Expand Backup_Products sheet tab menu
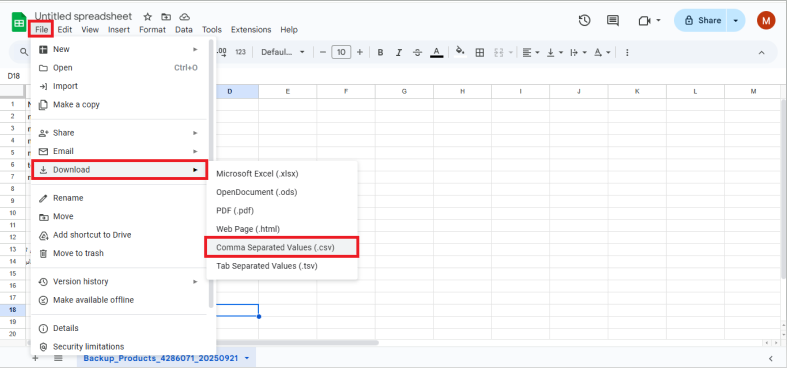The height and width of the screenshot is (368, 787). point(247,358)
